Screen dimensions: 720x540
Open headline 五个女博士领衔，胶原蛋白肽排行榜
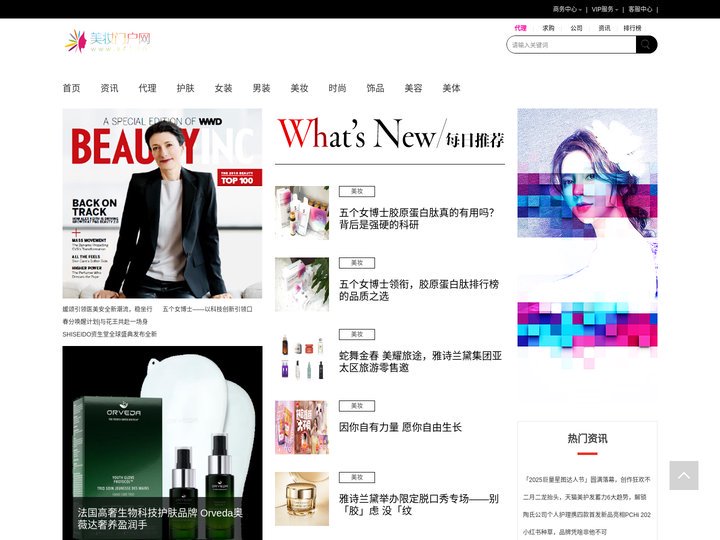pos(419,290)
